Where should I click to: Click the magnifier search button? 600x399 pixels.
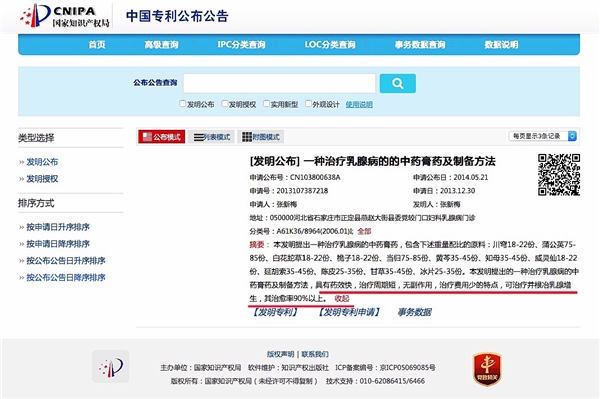[x=398, y=83]
